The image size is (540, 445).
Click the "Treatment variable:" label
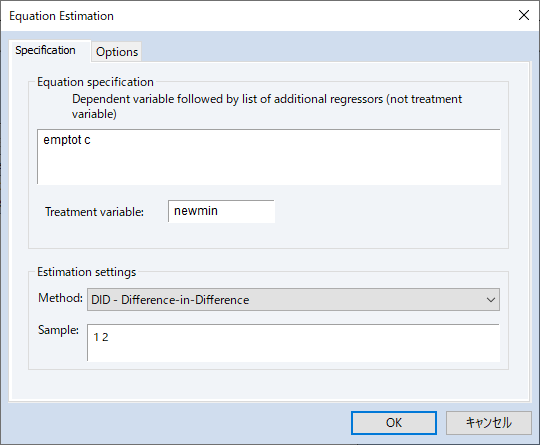click(94, 212)
